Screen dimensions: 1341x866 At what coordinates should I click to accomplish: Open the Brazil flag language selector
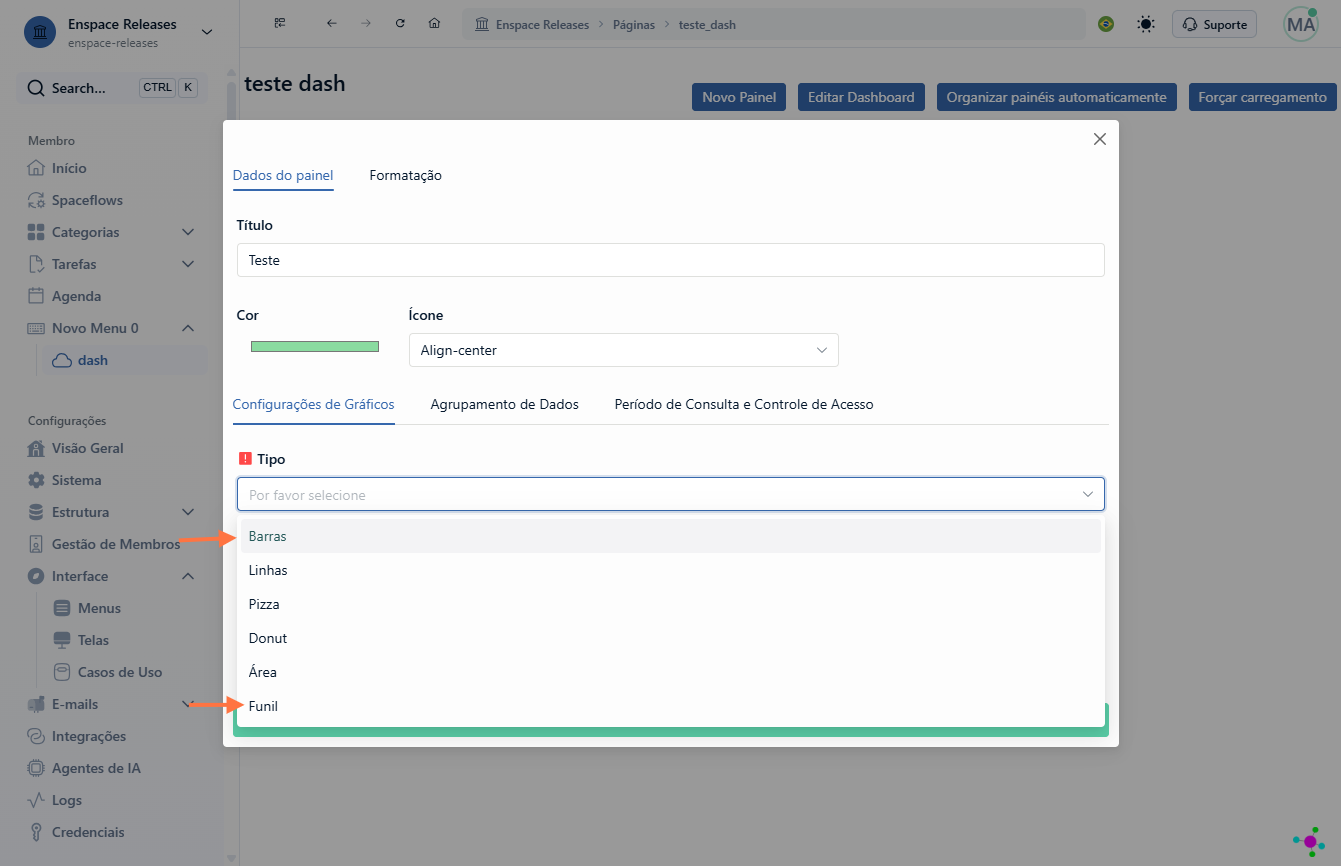coord(1106,24)
